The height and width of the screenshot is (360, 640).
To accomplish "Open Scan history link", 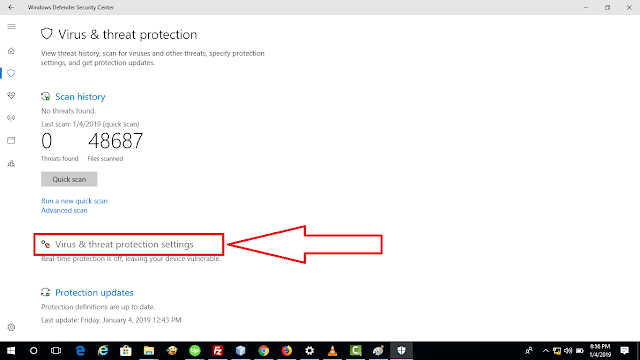I will click(x=80, y=97).
